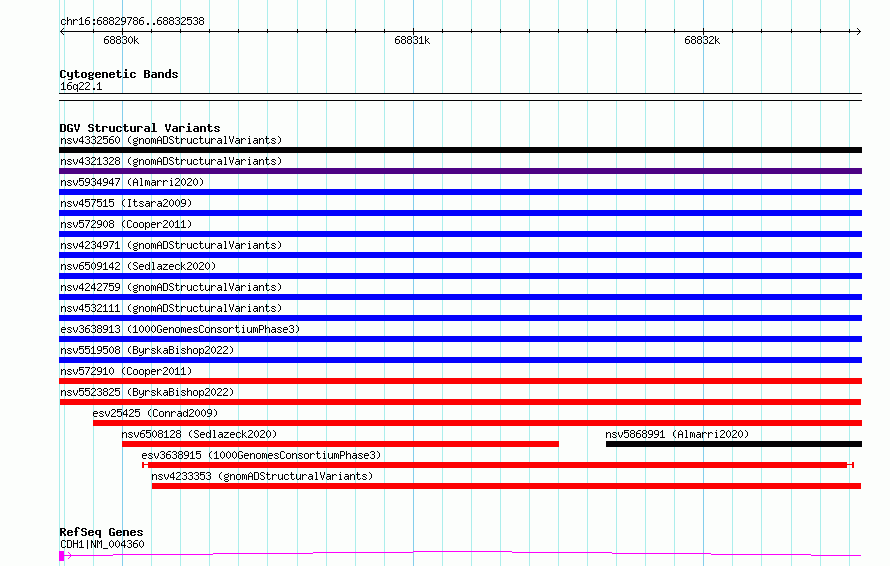The width and height of the screenshot is (890, 566).
Task: Select nsv4233353 gnomAD variant label
Action: point(262,476)
